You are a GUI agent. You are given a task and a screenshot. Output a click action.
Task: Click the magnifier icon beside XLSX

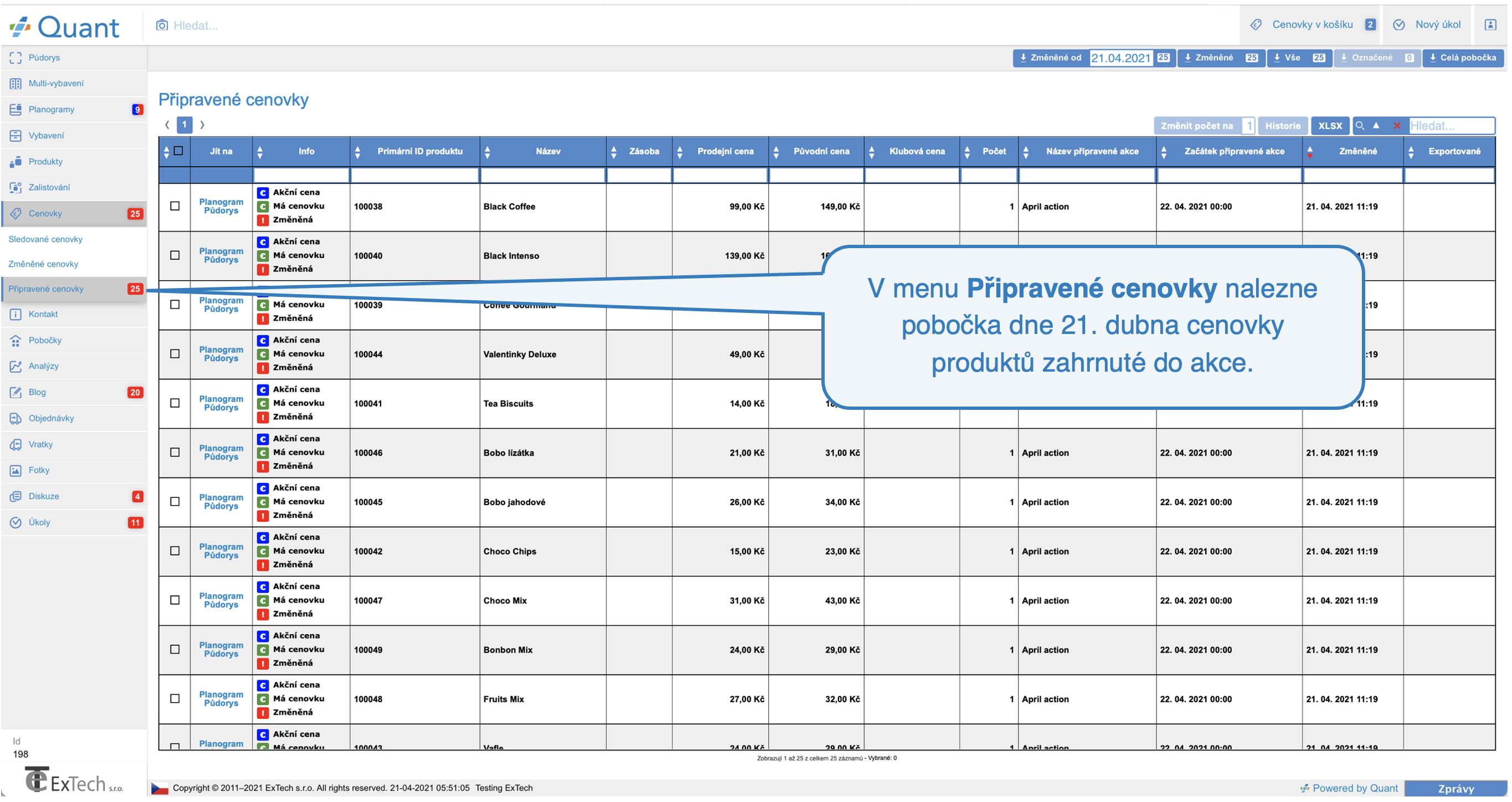(x=1360, y=126)
